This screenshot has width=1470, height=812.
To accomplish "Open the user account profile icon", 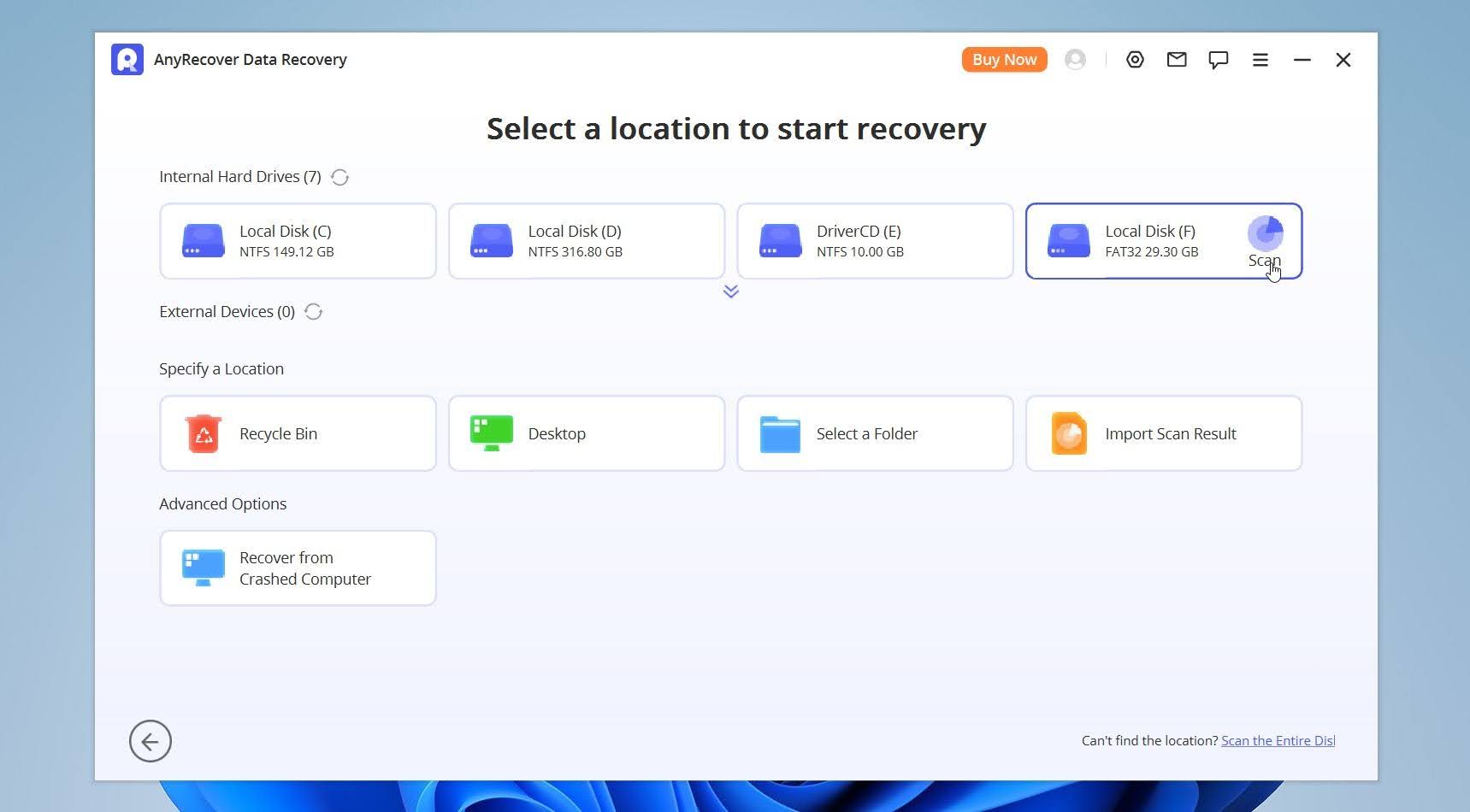I will tap(1075, 60).
